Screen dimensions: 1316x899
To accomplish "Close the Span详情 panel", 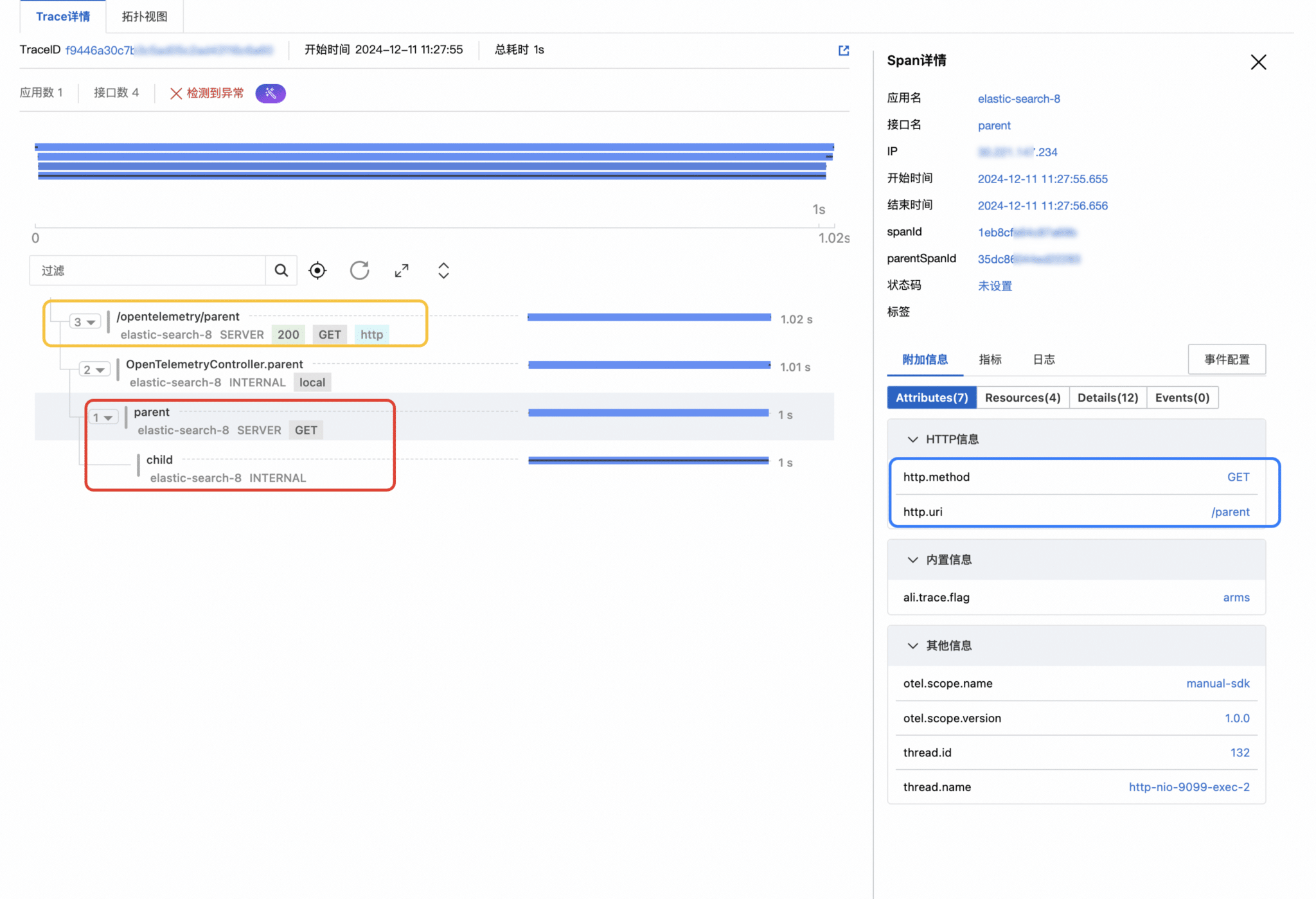I will pyautogui.click(x=1258, y=62).
